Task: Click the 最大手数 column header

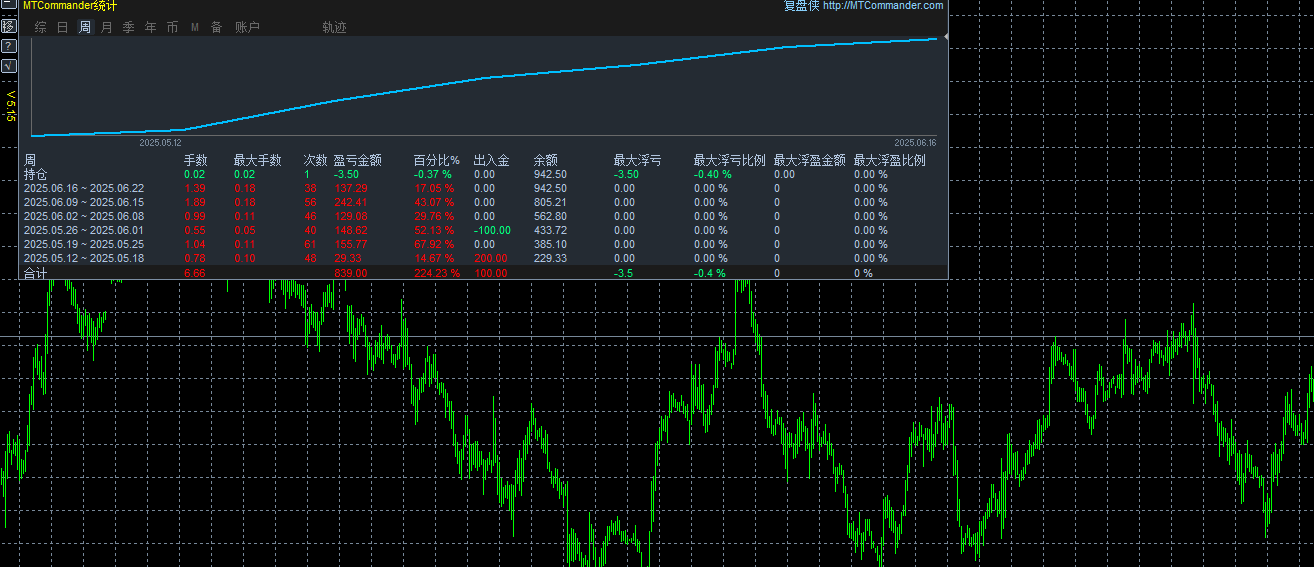Action: pyautogui.click(x=257, y=160)
